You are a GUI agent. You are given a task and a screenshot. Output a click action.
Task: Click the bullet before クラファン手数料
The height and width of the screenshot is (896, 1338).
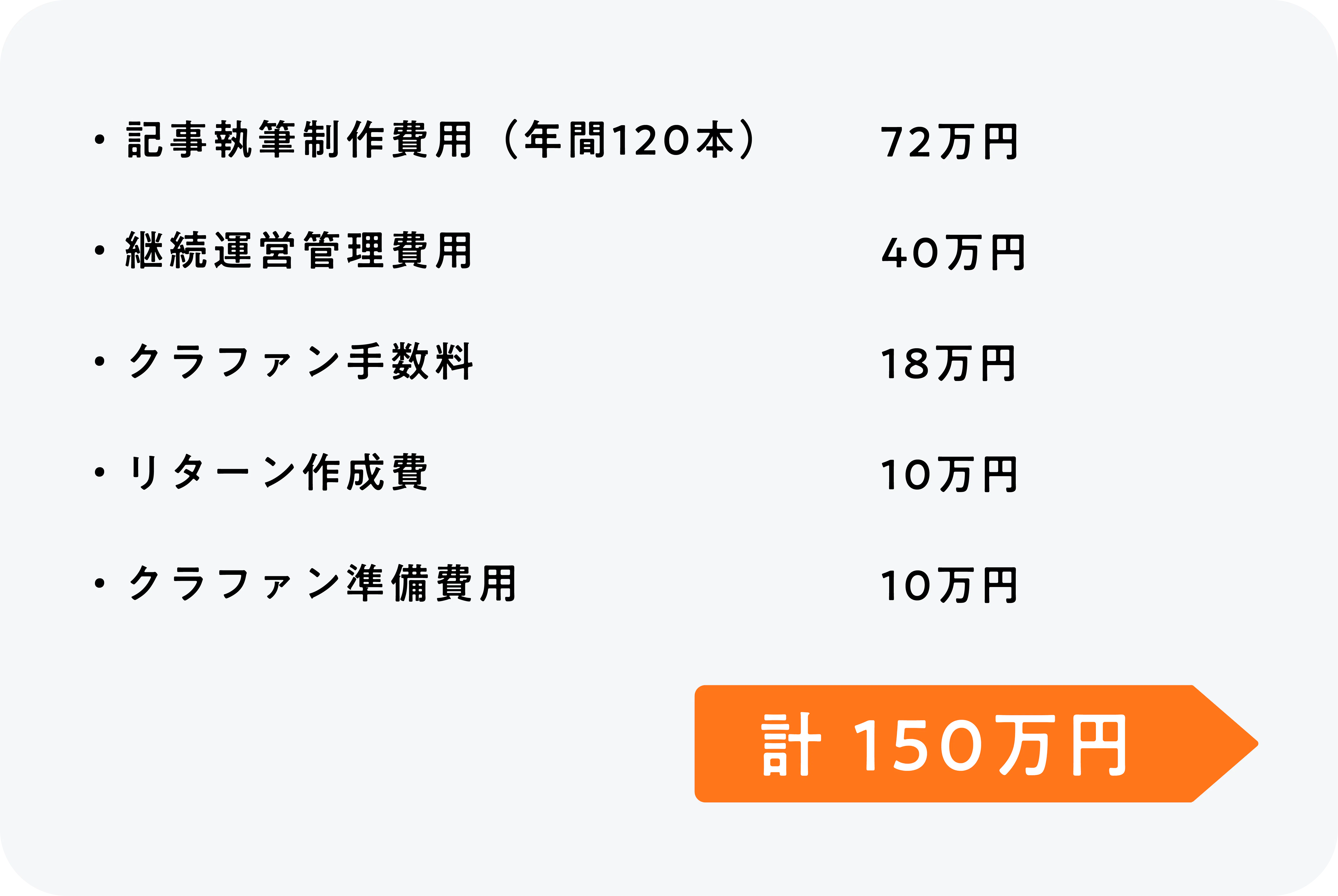click(x=100, y=361)
